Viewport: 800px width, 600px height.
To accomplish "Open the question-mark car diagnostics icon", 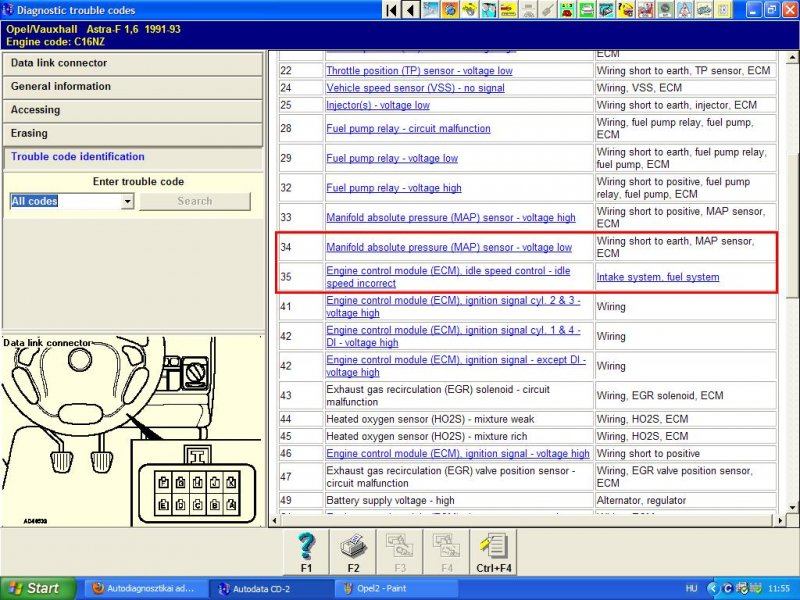I will point(626,10).
